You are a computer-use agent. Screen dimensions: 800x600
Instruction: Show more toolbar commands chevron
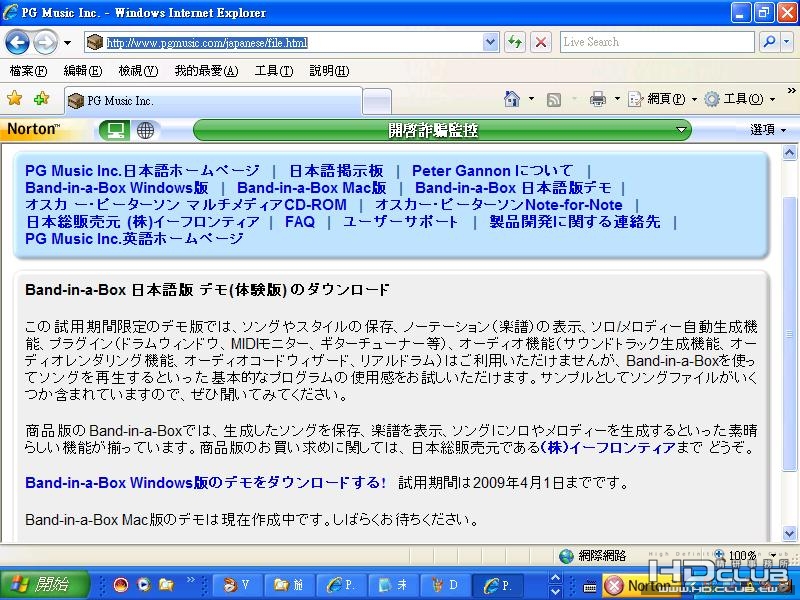tap(791, 91)
